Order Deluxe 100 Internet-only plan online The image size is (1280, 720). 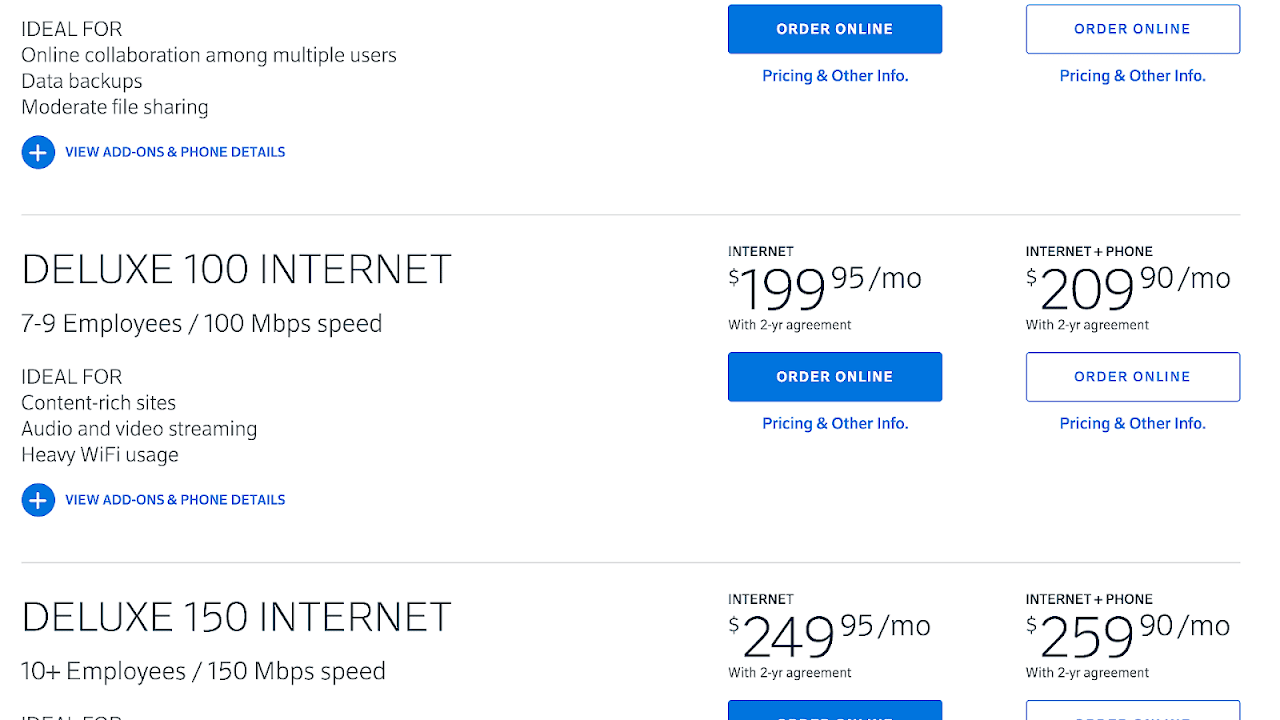coord(835,377)
